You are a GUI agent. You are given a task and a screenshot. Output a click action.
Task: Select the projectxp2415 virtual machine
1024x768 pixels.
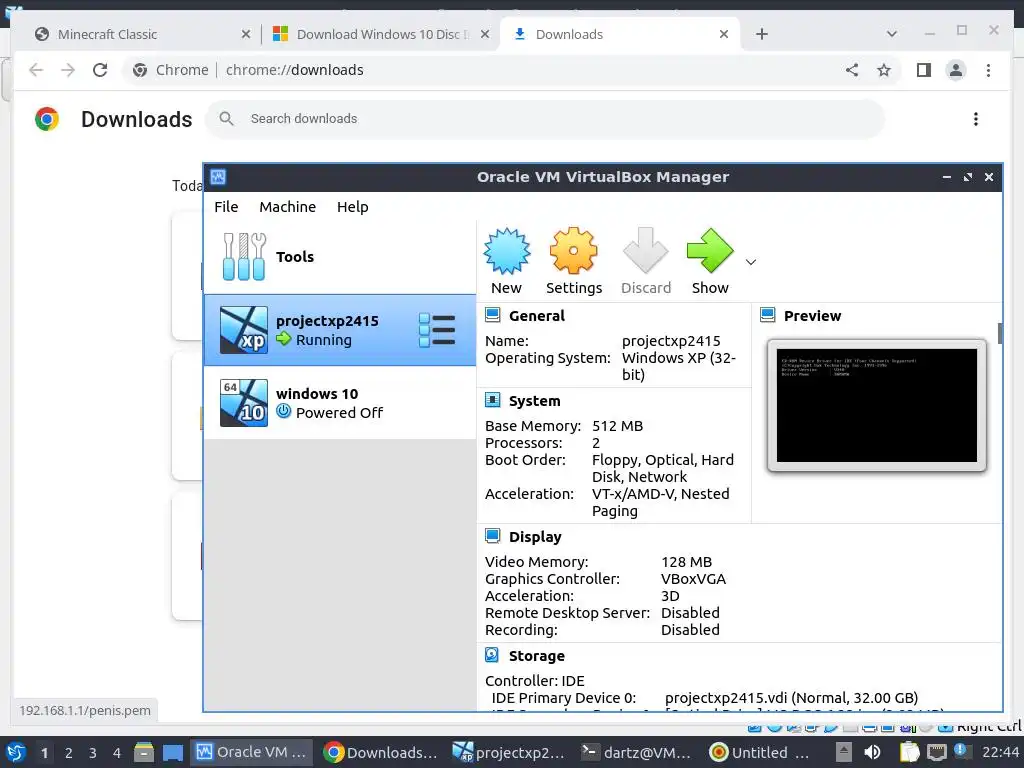(340, 330)
